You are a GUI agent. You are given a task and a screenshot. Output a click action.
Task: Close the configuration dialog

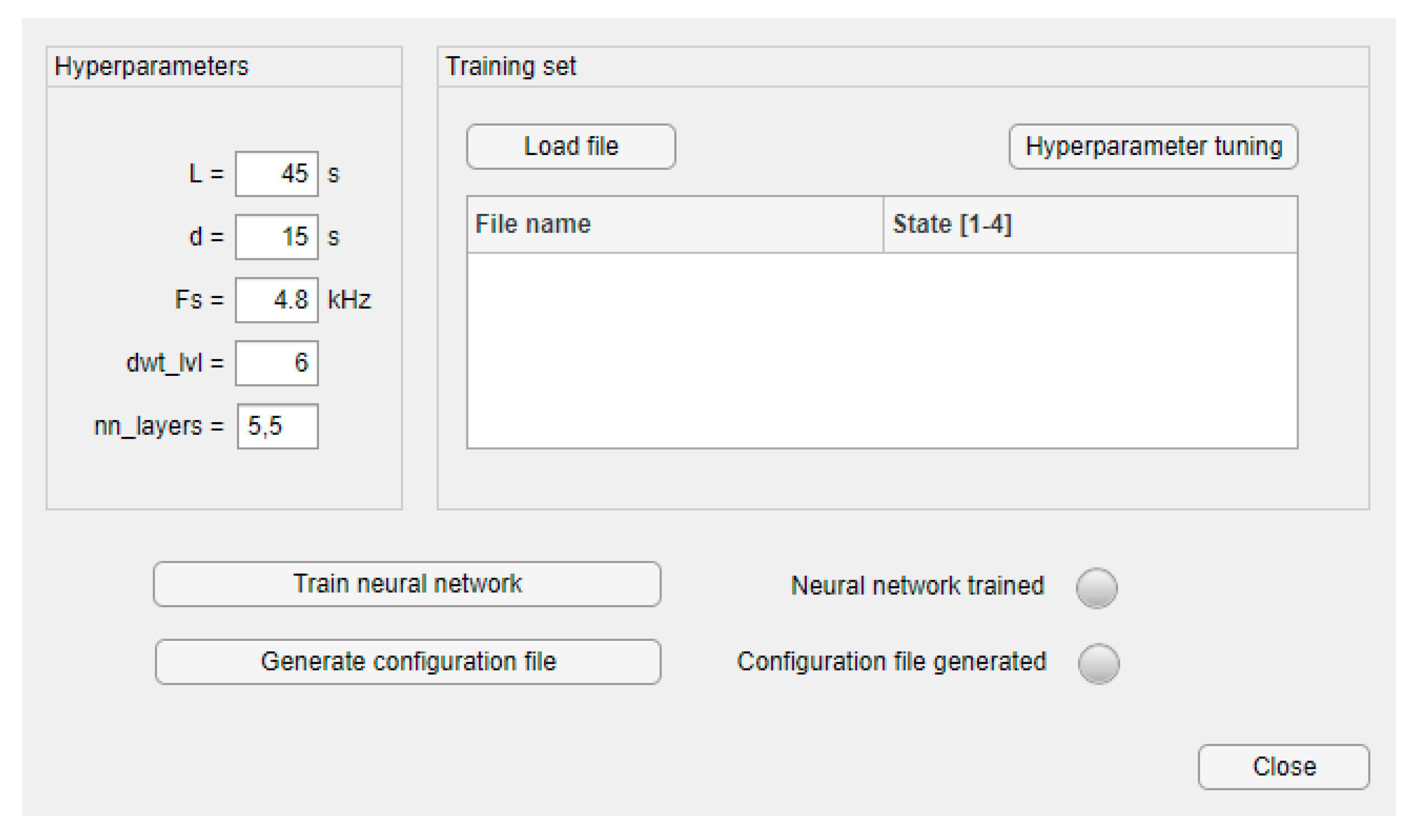(1283, 767)
